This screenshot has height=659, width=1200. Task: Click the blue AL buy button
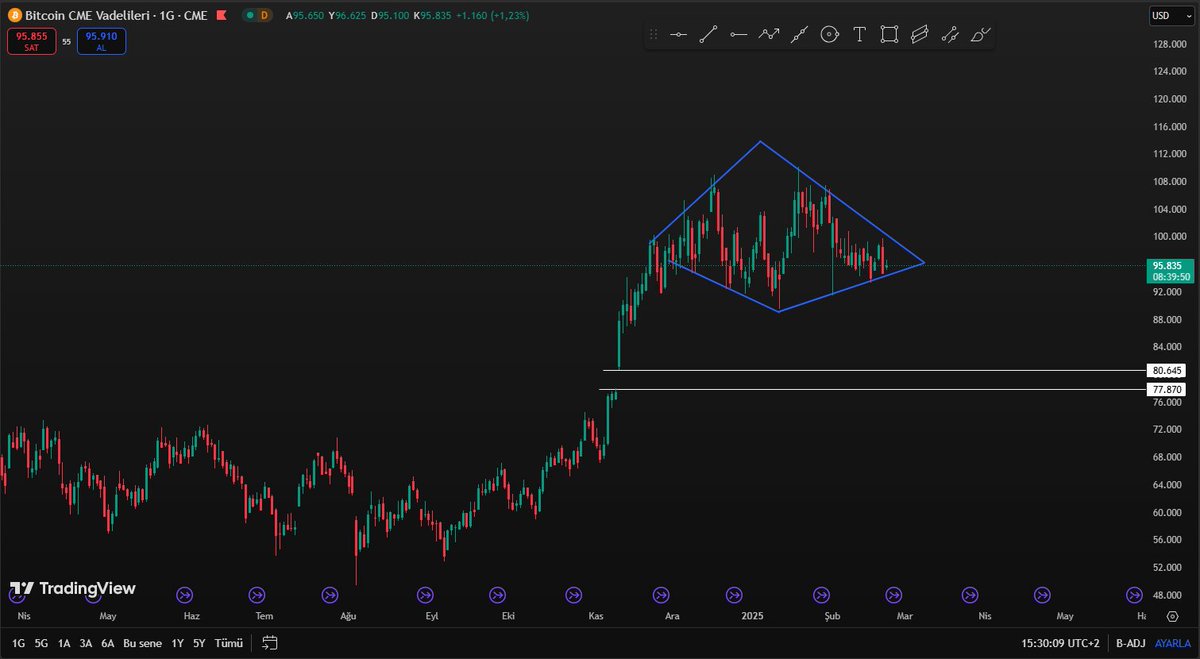coord(101,41)
